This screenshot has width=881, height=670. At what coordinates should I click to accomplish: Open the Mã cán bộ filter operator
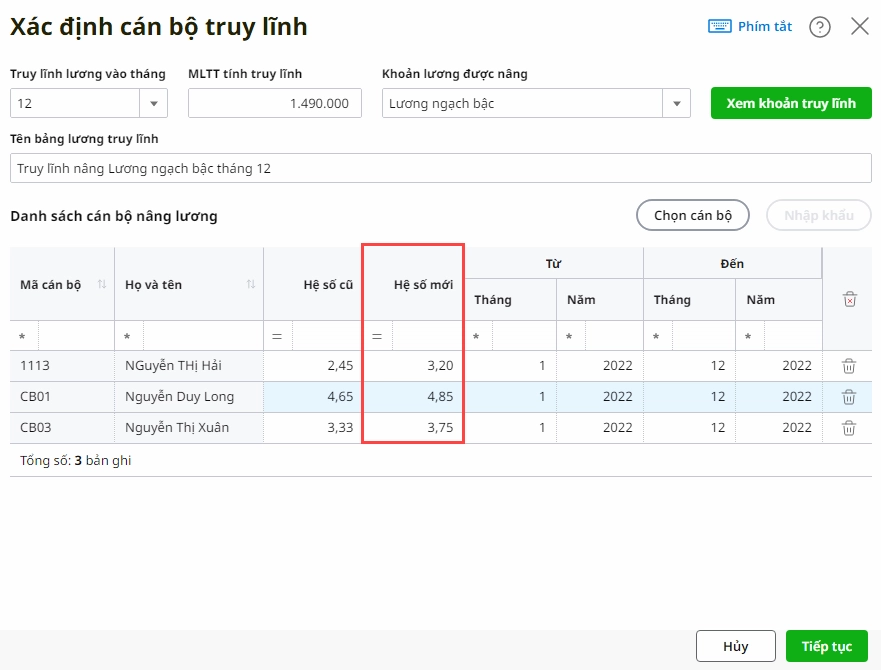[22, 336]
